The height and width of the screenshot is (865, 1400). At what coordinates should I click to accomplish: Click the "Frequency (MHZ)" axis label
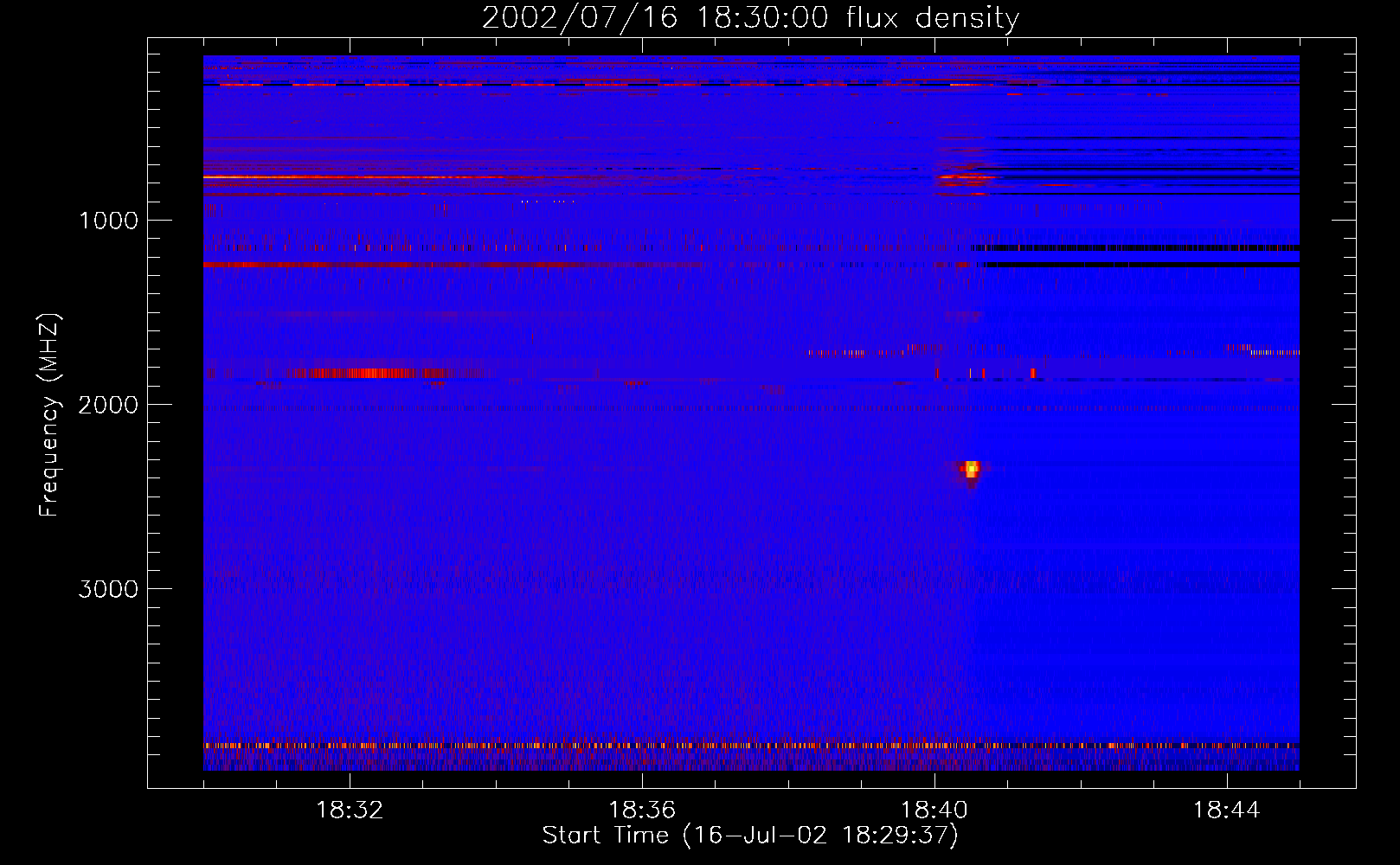pyautogui.click(x=49, y=415)
